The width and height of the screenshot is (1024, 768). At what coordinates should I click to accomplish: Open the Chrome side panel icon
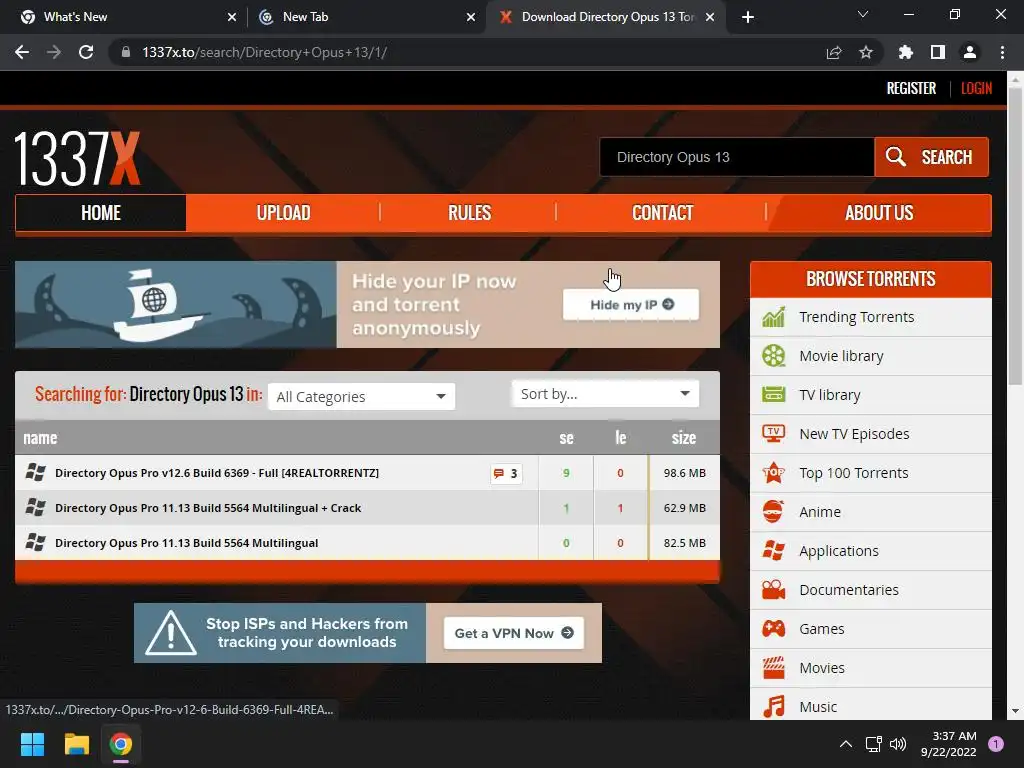coord(938,52)
